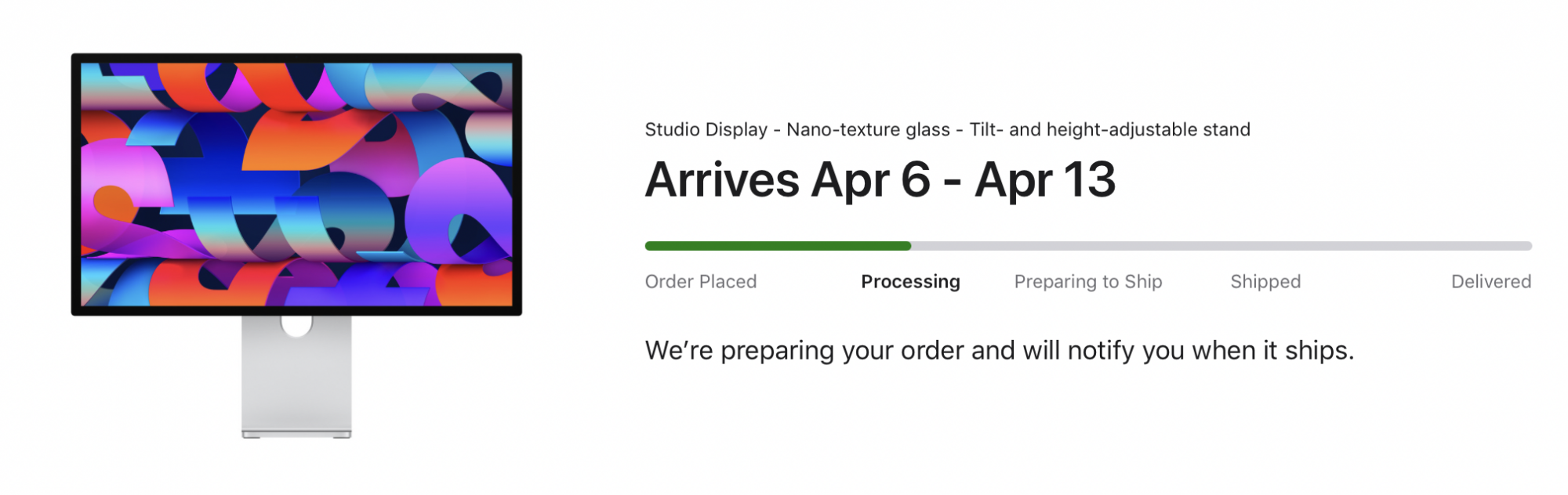The image size is (1568, 495).
Task: Click the 'Studio Display' product name text
Action: pos(706,129)
